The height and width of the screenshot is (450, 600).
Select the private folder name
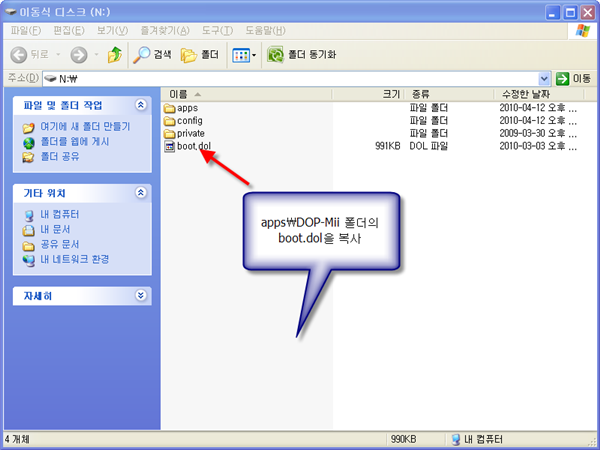pos(191,134)
